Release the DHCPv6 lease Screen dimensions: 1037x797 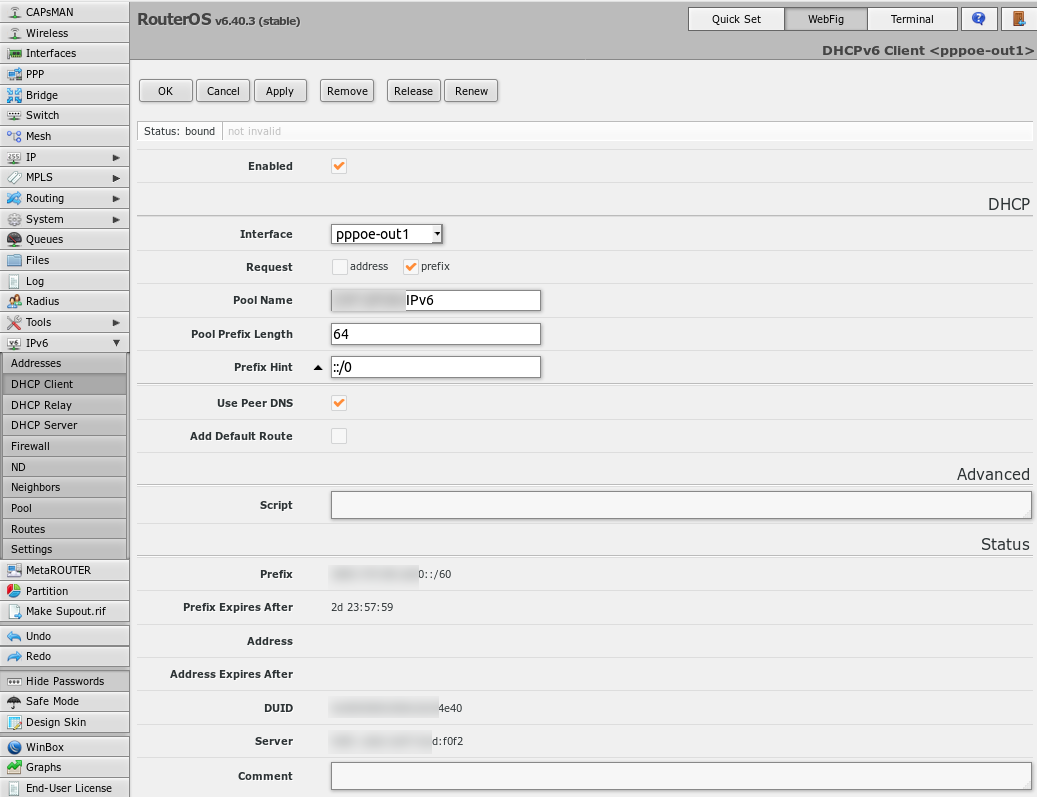click(x=413, y=91)
